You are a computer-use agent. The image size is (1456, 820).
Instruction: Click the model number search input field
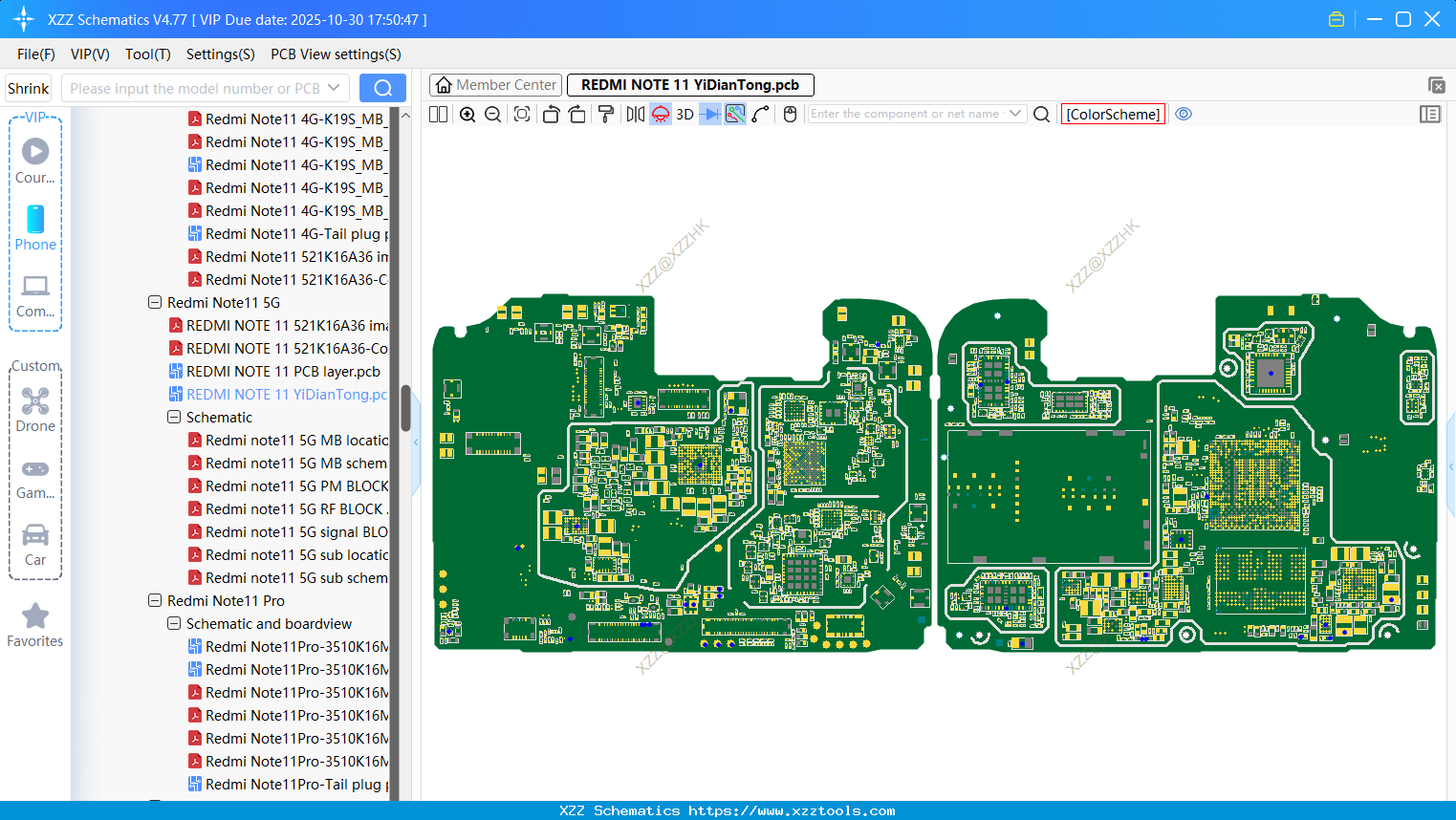pyautogui.click(x=195, y=89)
